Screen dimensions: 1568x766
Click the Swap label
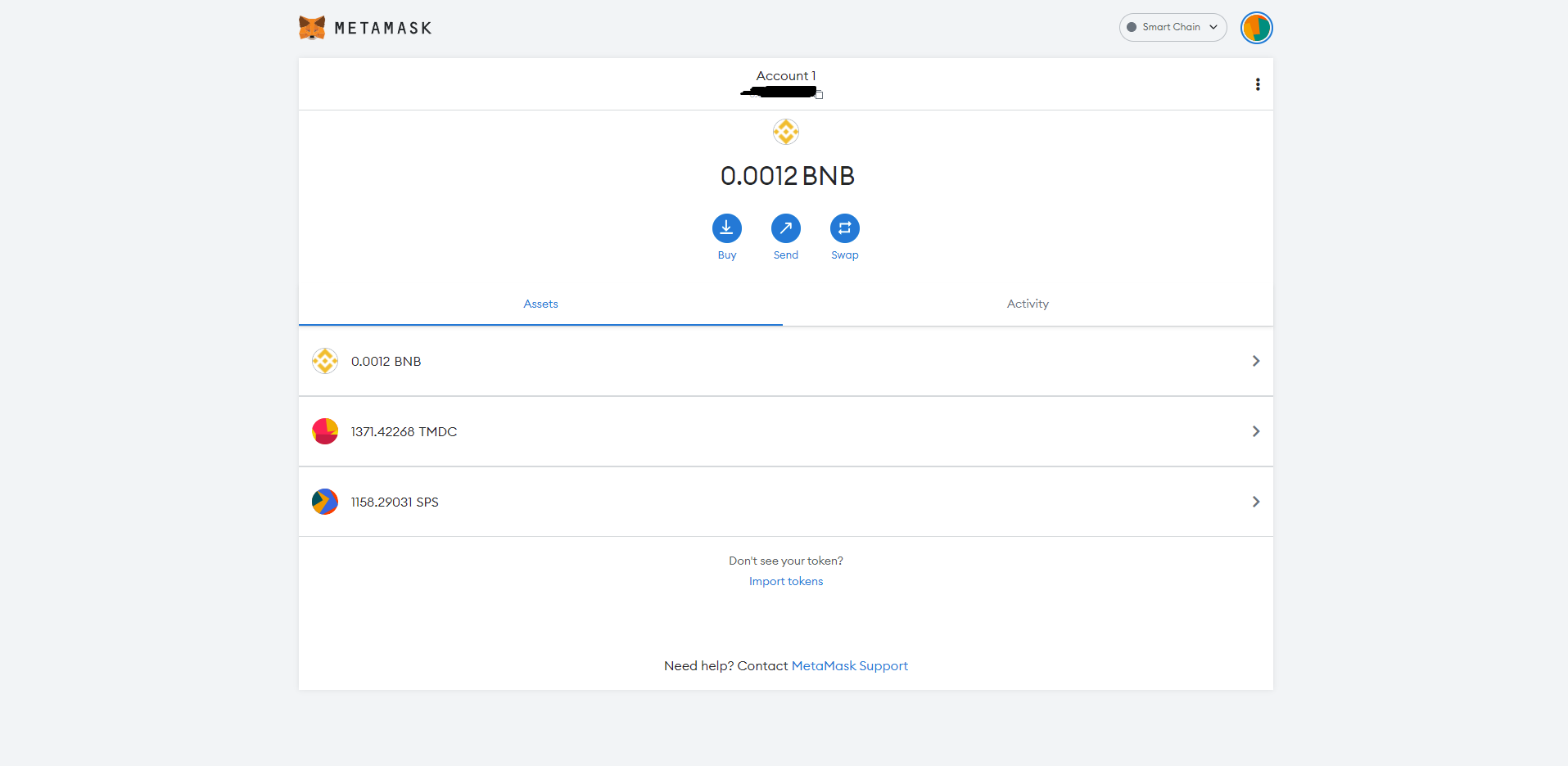(845, 255)
